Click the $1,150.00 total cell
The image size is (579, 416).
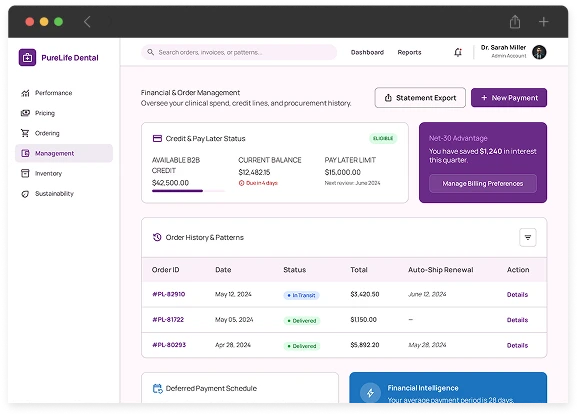coord(363,320)
